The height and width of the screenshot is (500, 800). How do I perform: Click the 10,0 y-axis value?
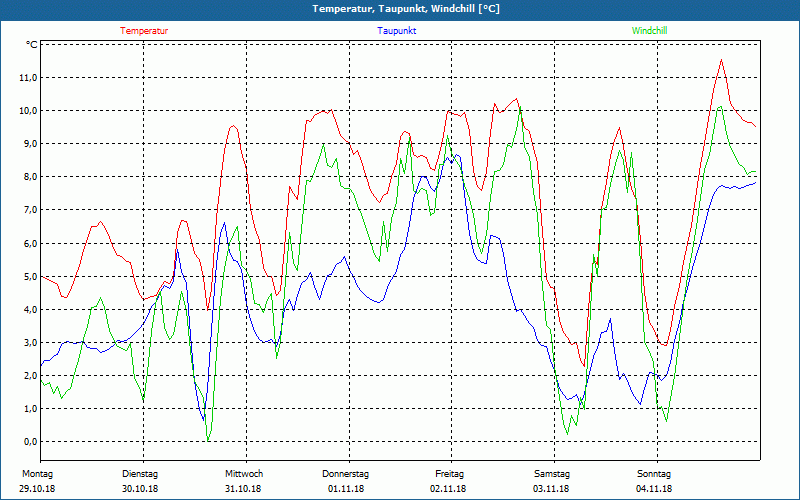pyautogui.click(x=28, y=111)
